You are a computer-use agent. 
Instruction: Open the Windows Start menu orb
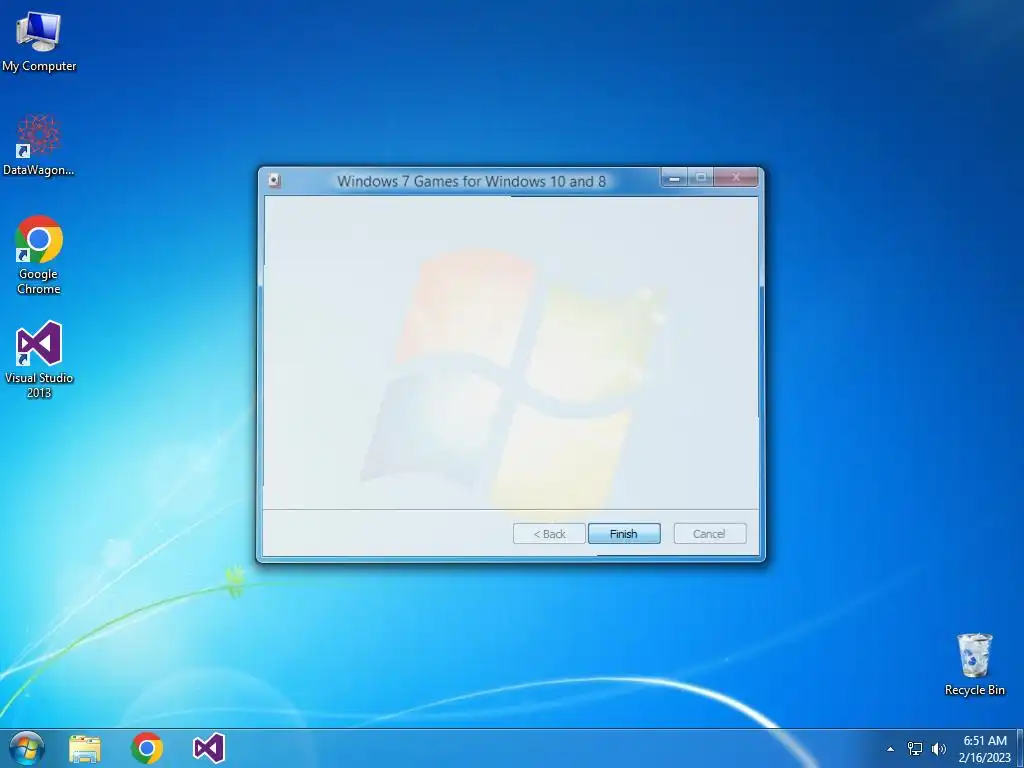coord(27,748)
